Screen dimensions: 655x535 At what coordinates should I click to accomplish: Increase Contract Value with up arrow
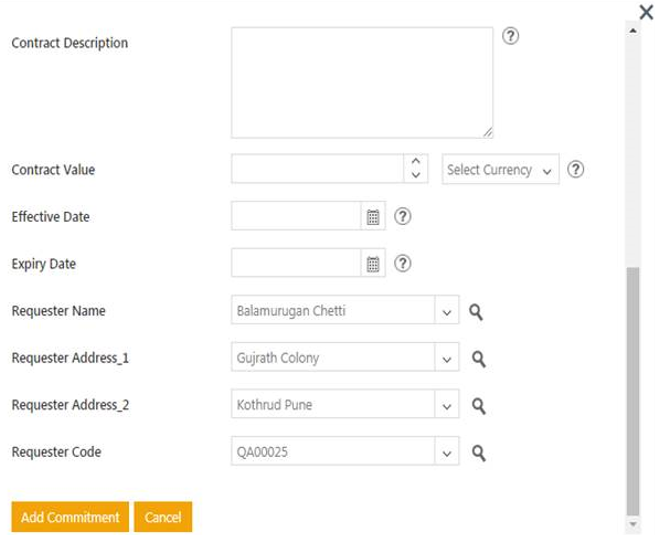click(415, 161)
